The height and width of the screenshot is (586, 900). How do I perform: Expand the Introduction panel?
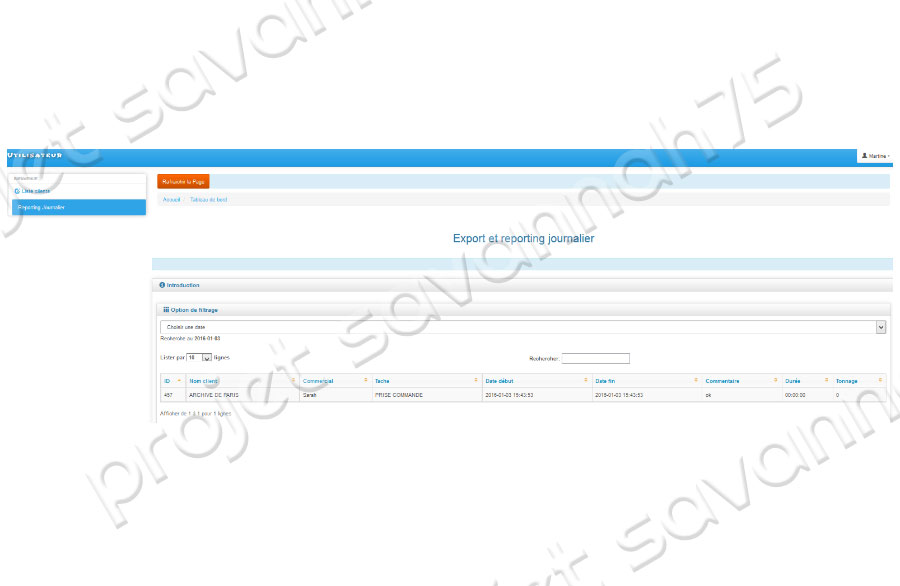tap(183, 285)
